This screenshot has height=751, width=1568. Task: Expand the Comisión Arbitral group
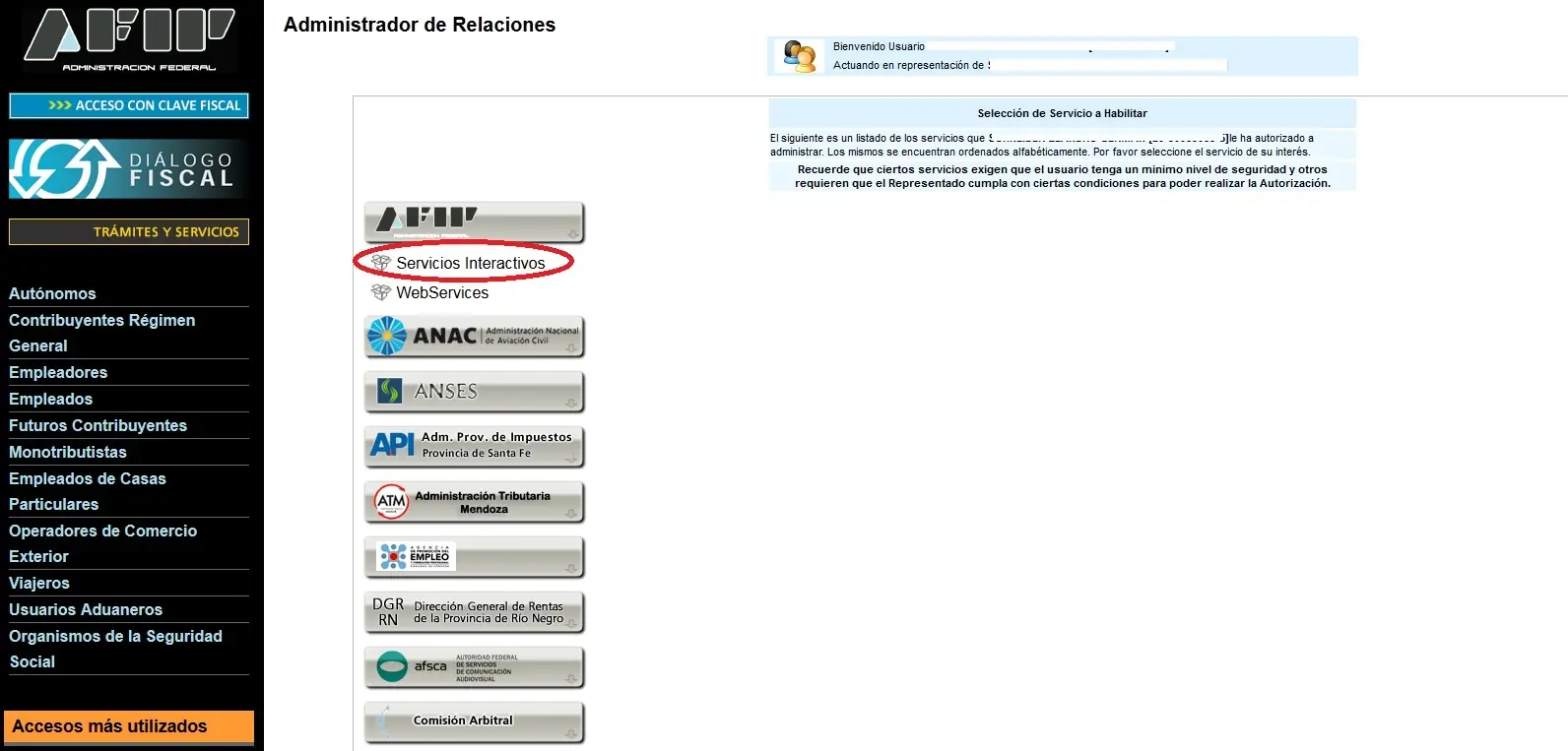coord(475,722)
